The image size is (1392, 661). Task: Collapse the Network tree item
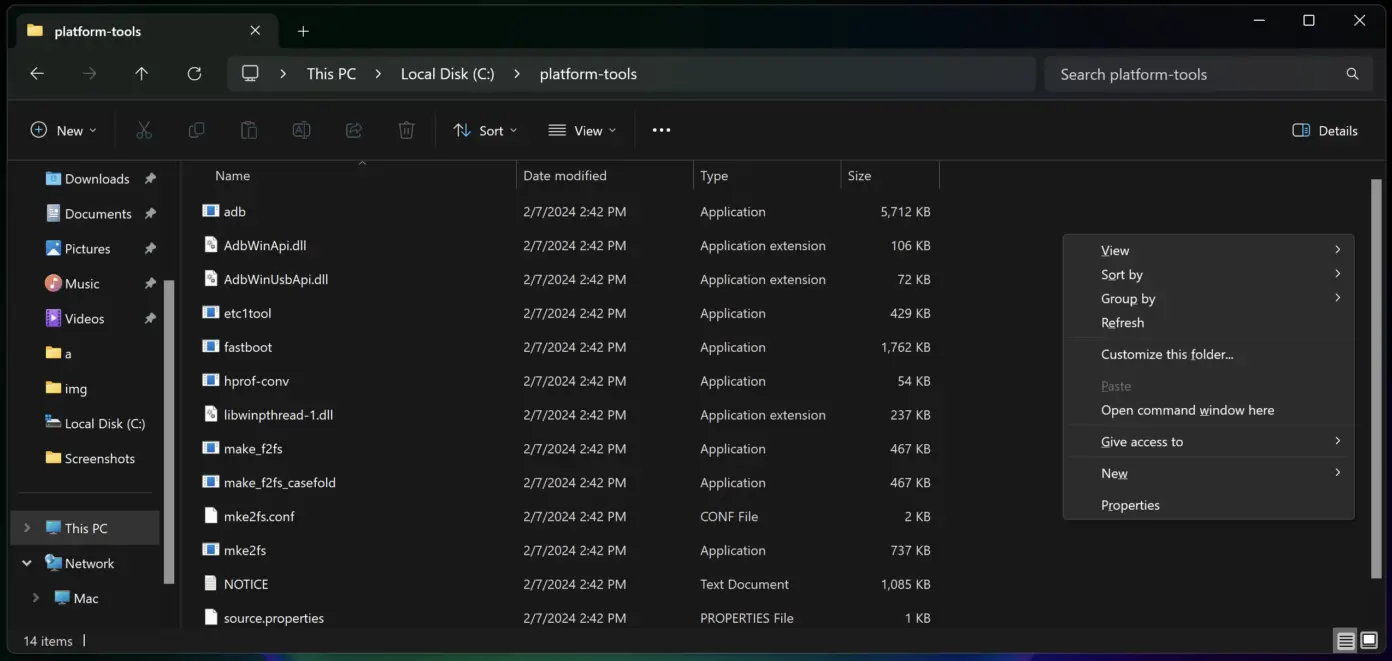point(26,562)
